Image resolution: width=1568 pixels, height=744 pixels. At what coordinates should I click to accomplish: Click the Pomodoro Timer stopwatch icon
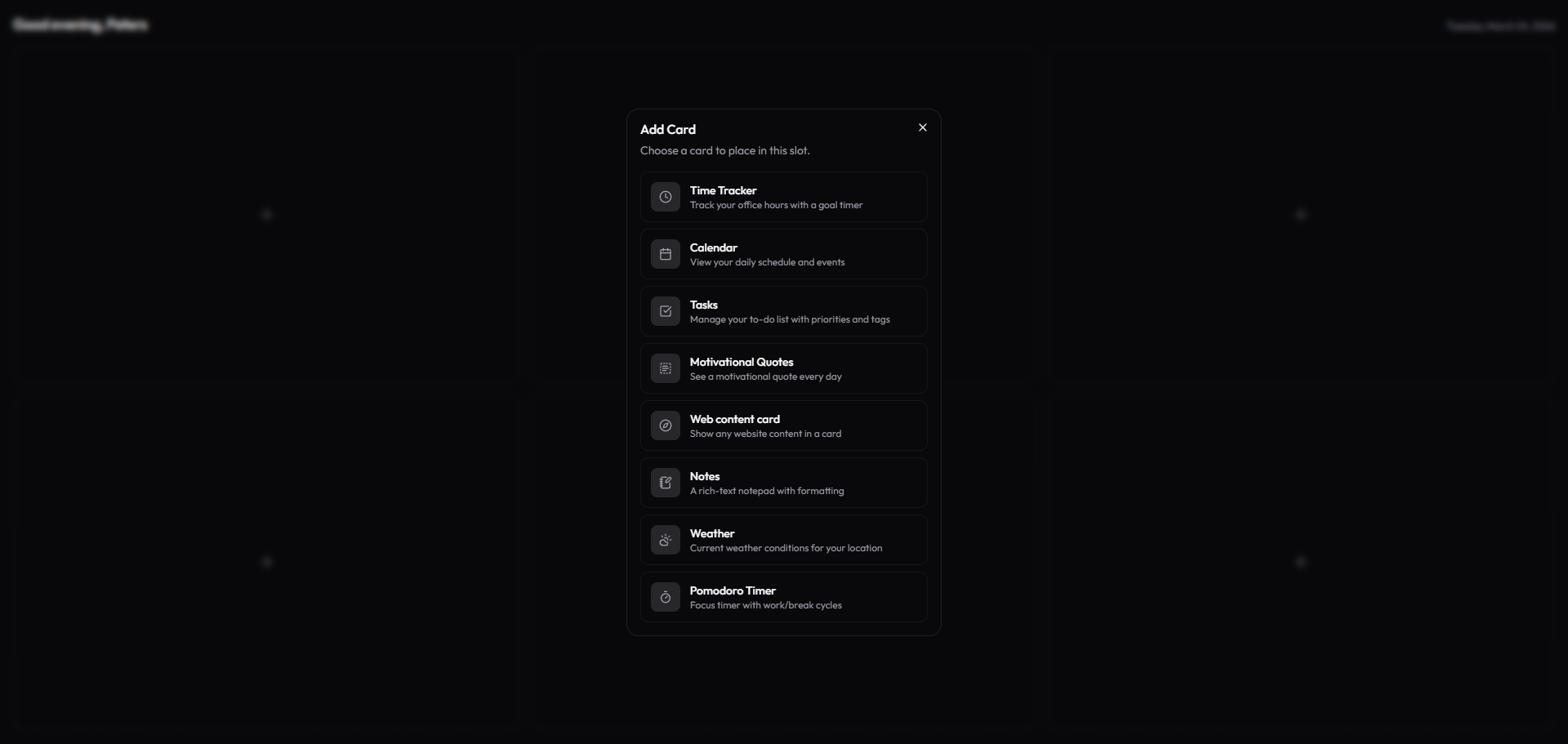(x=666, y=597)
